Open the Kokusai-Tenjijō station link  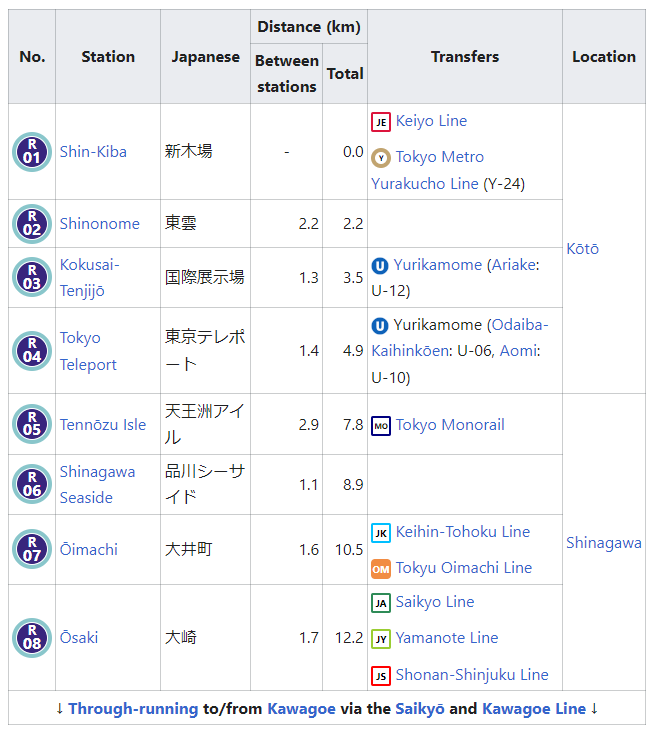coord(90,278)
